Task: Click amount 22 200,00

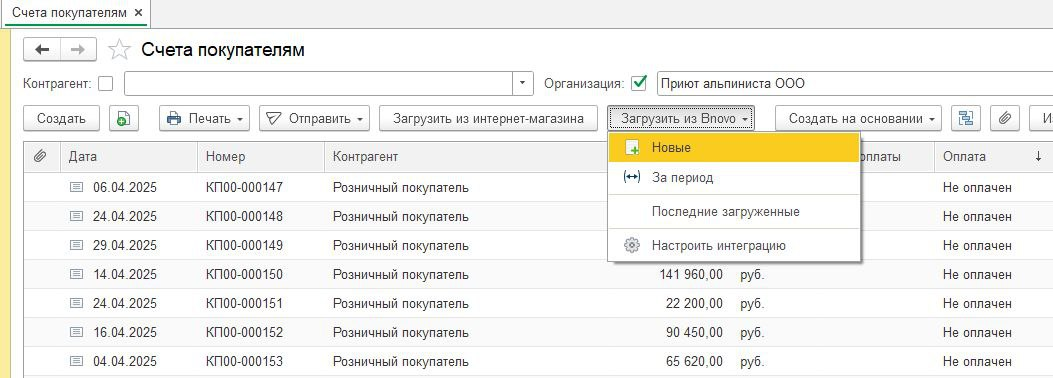Action: click(694, 303)
